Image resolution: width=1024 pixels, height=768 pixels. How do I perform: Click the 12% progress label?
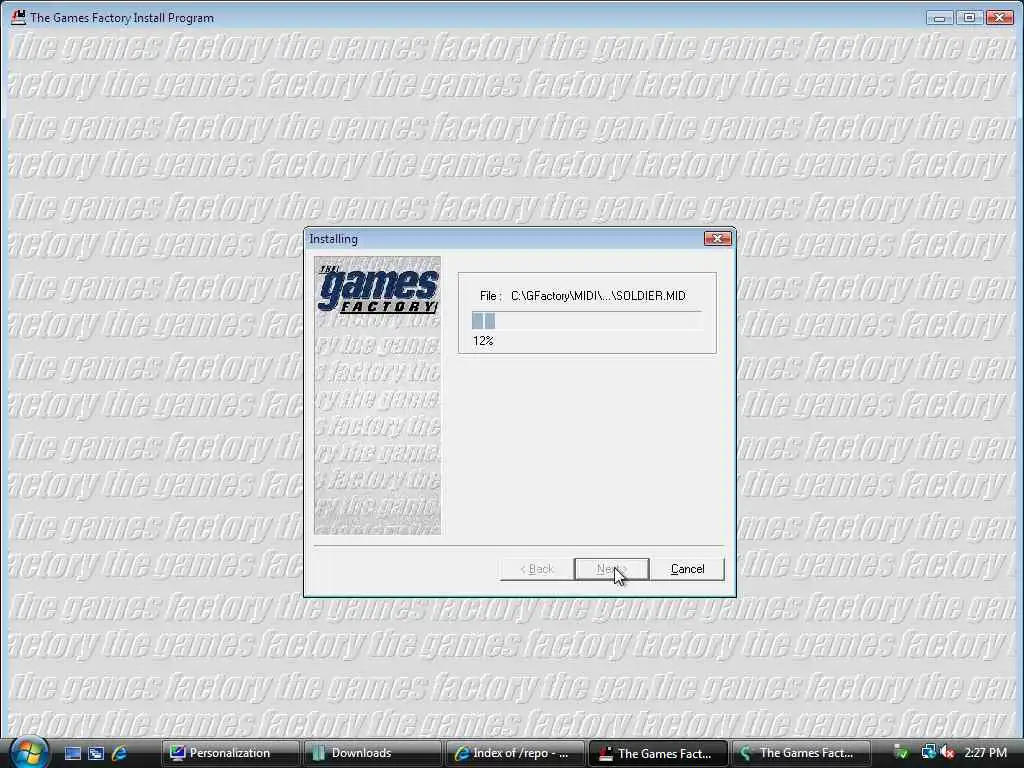click(483, 341)
